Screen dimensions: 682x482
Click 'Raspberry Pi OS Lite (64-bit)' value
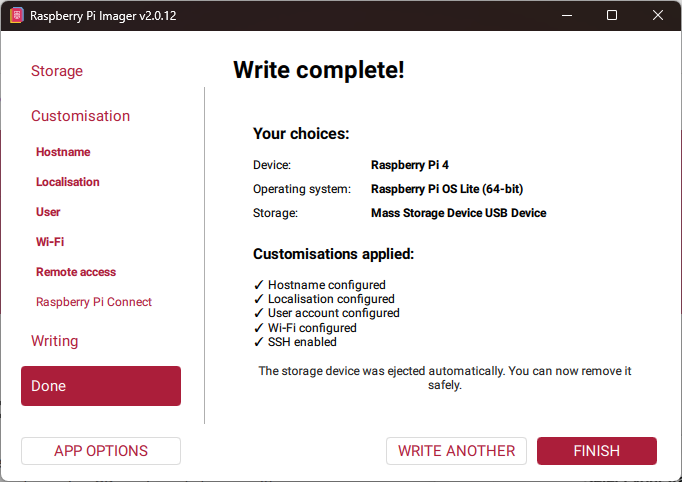(447, 189)
